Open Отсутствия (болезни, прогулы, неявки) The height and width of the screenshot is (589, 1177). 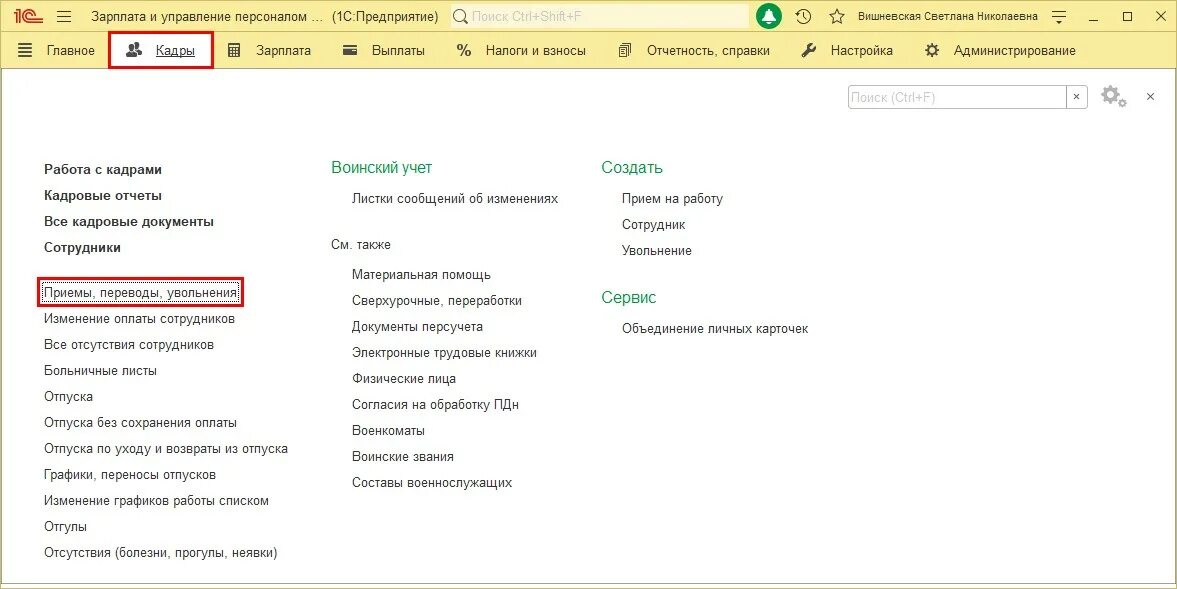pos(161,552)
